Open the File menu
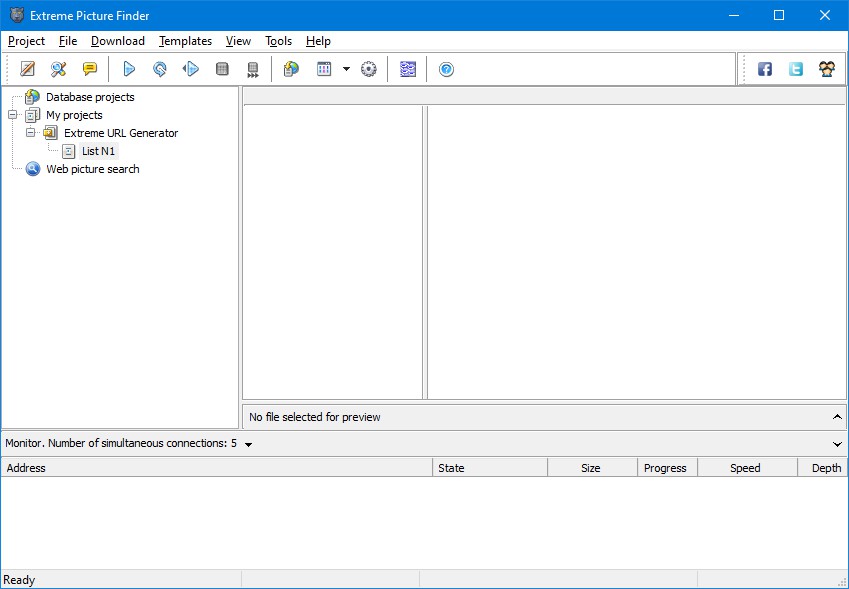The image size is (849, 589). point(68,41)
